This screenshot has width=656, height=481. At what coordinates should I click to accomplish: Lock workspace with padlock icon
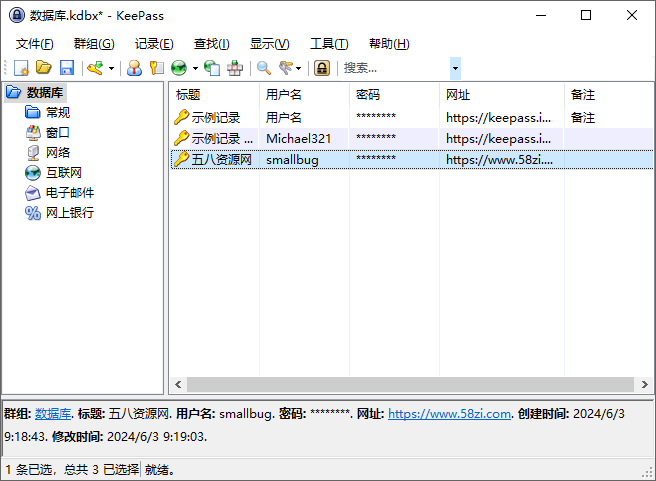[322, 68]
